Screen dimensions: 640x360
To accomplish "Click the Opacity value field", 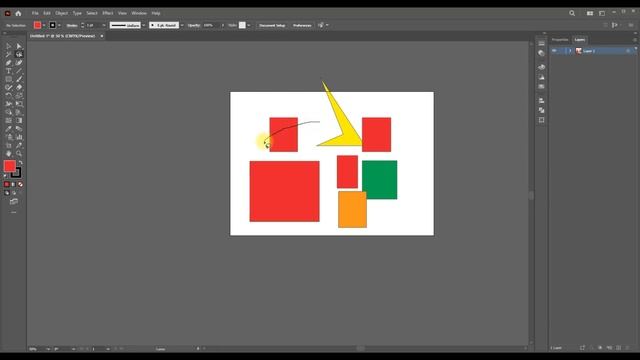I will [x=211, y=25].
